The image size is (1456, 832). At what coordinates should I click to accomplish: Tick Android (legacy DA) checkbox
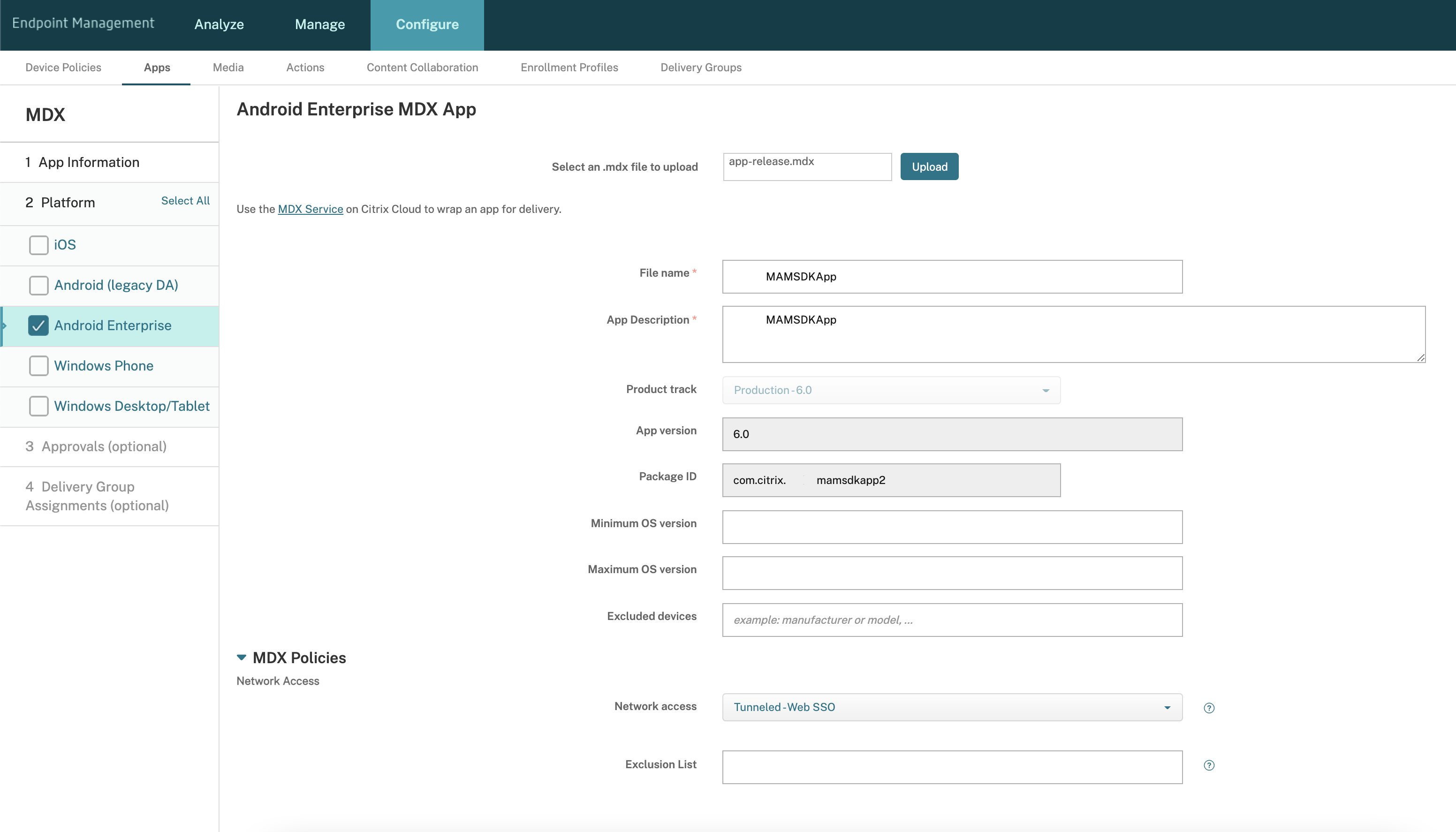tap(38, 285)
